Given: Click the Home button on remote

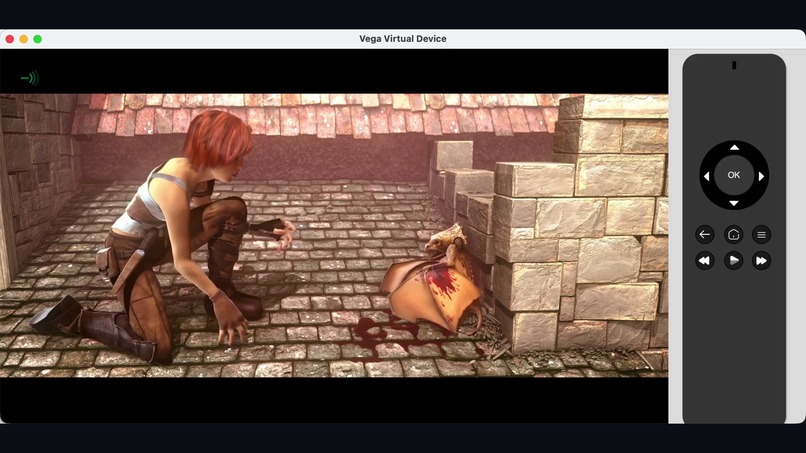Looking at the screenshot, I should 734,234.
